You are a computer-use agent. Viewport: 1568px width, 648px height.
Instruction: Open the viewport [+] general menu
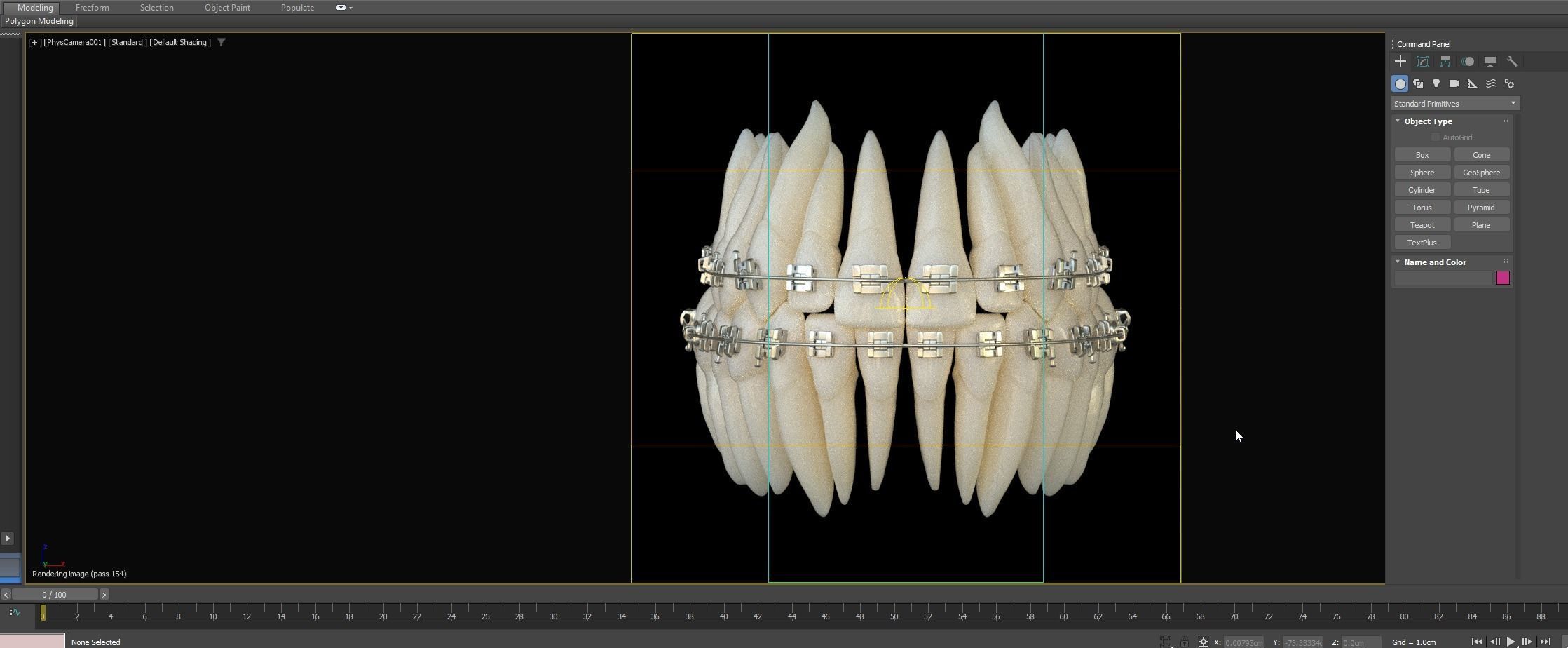point(34,42)
